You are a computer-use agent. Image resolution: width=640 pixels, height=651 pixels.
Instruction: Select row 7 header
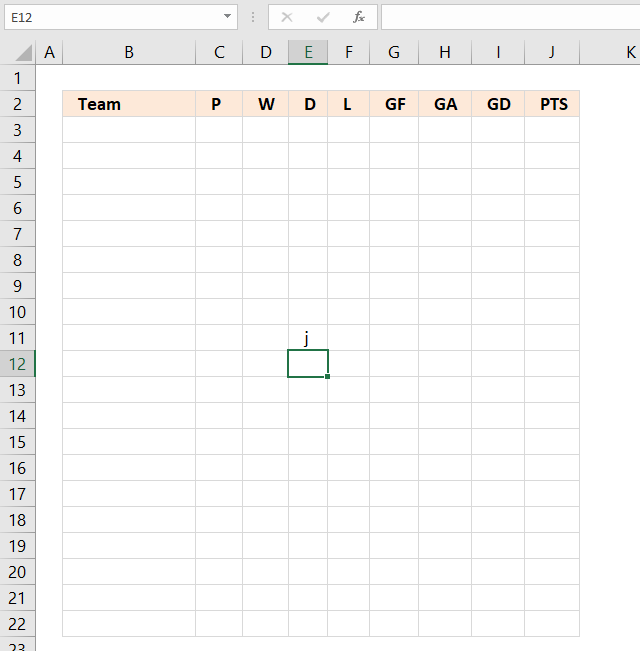[x=17, y=234]
